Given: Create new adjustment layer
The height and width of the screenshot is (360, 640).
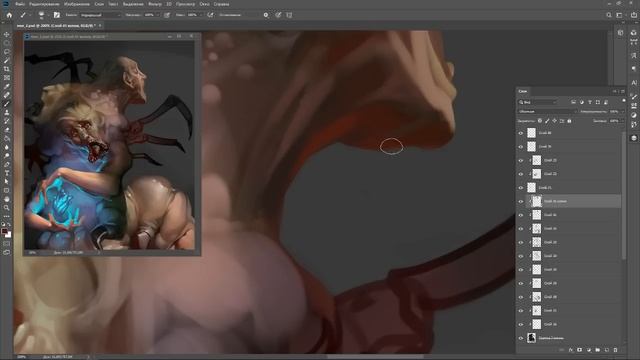Looking at the screenshot, I should [589, 350].
